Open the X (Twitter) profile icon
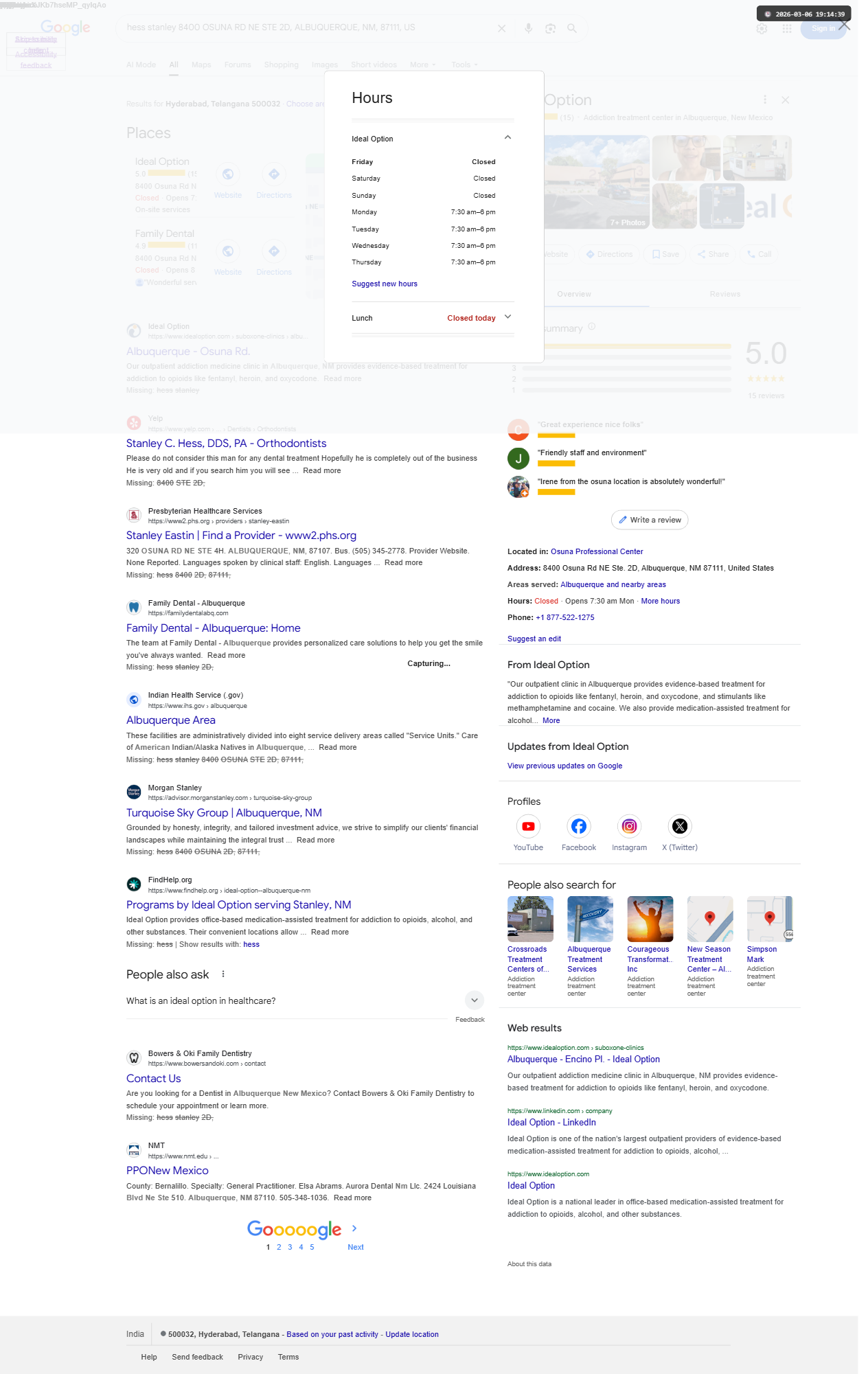The height and width of the screenshot is (1374, 868). tap(680, 826)
